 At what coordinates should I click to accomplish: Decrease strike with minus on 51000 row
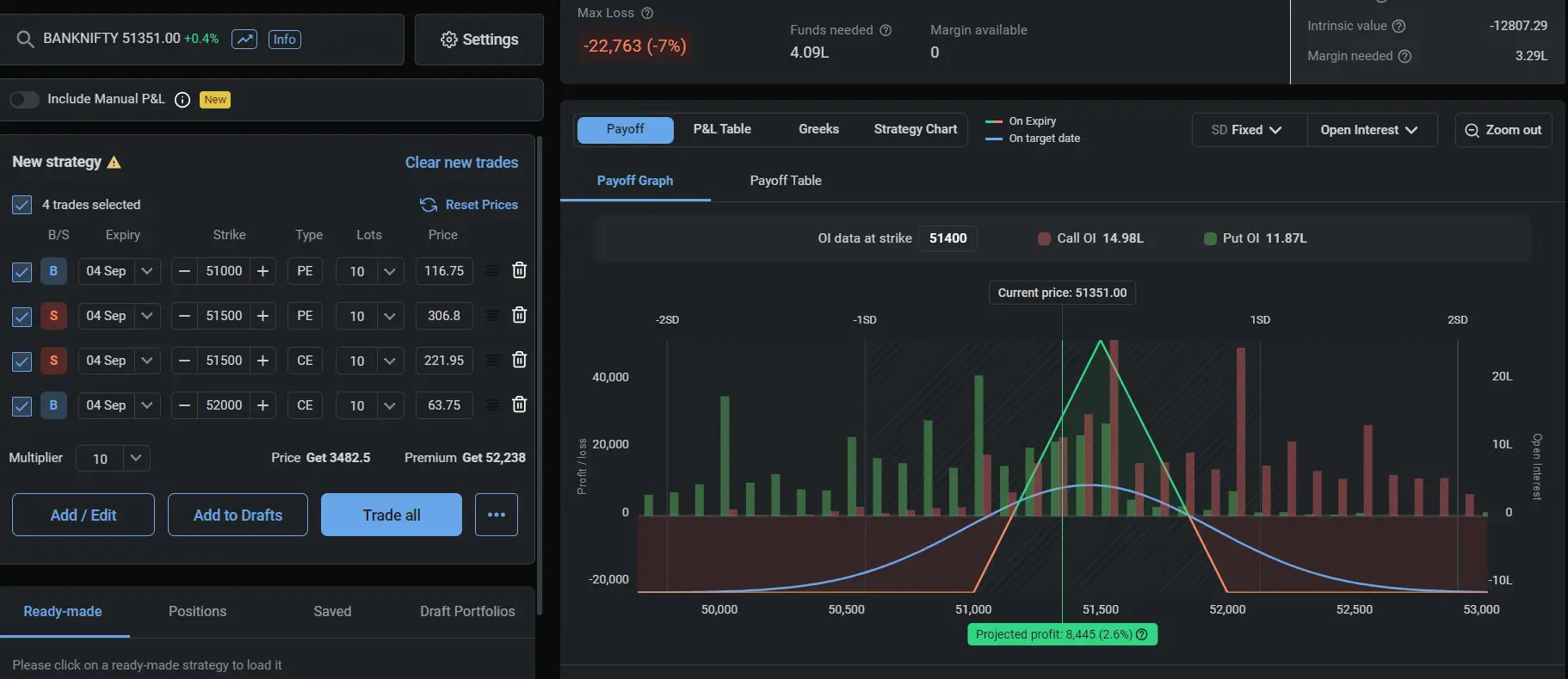point(184,271)
